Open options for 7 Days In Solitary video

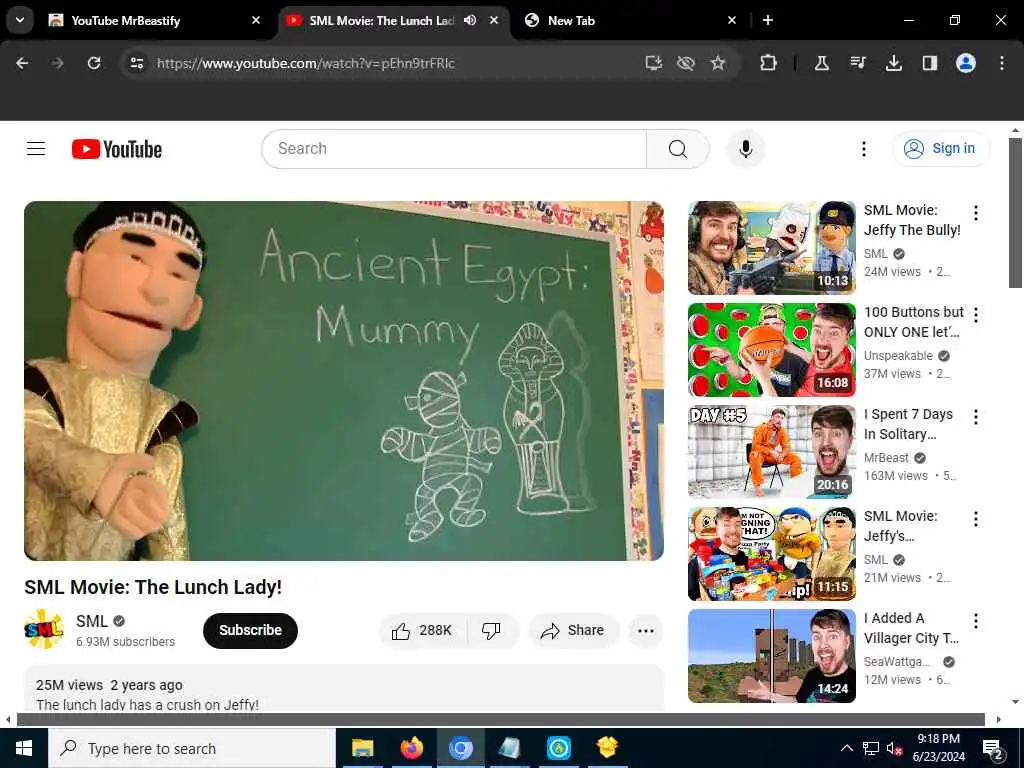click(x=976, y=417)
